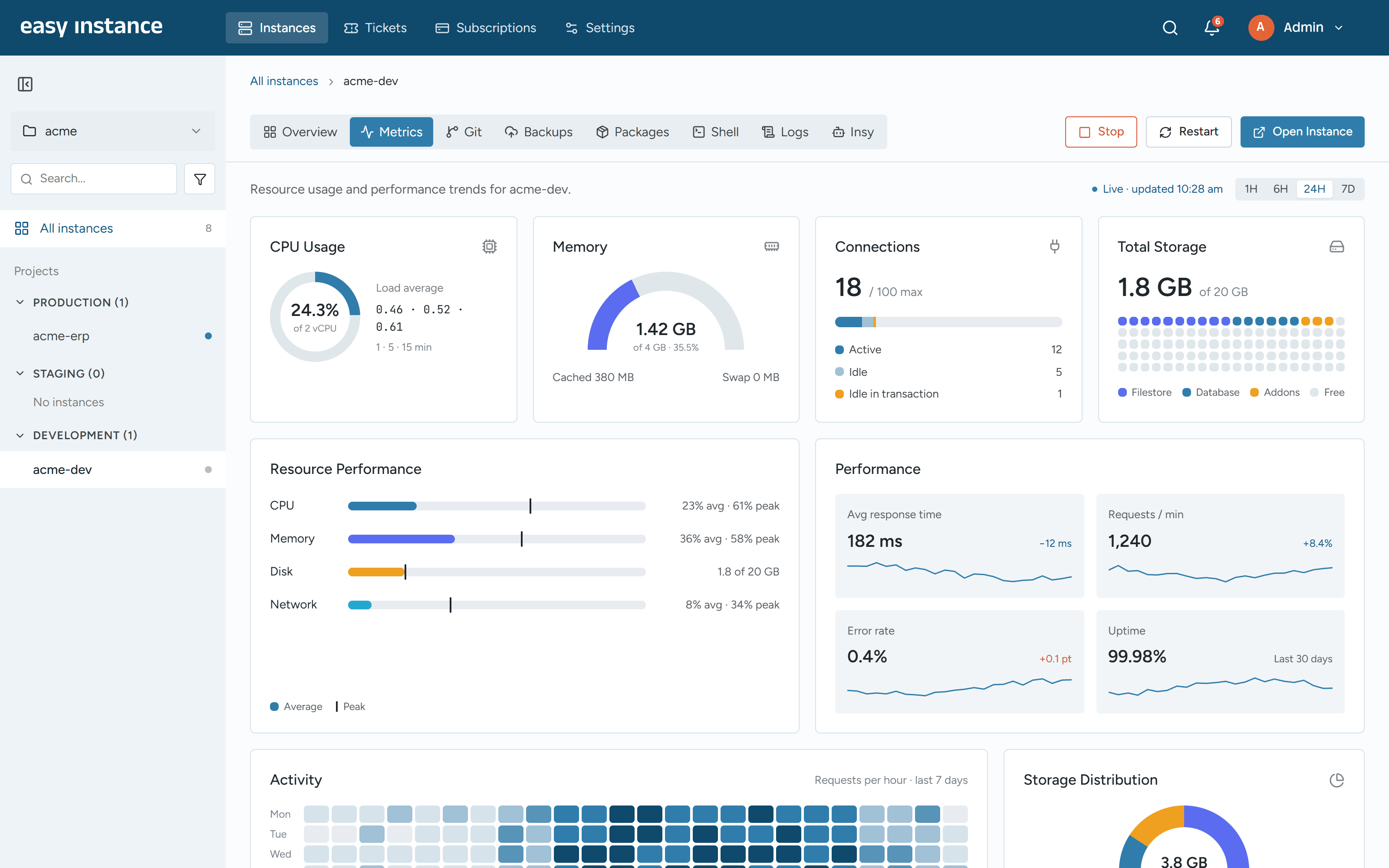This screenshot has width=1389, height=868.
Task: Click the CPU resource performance bar
Action: coord(497,506)
